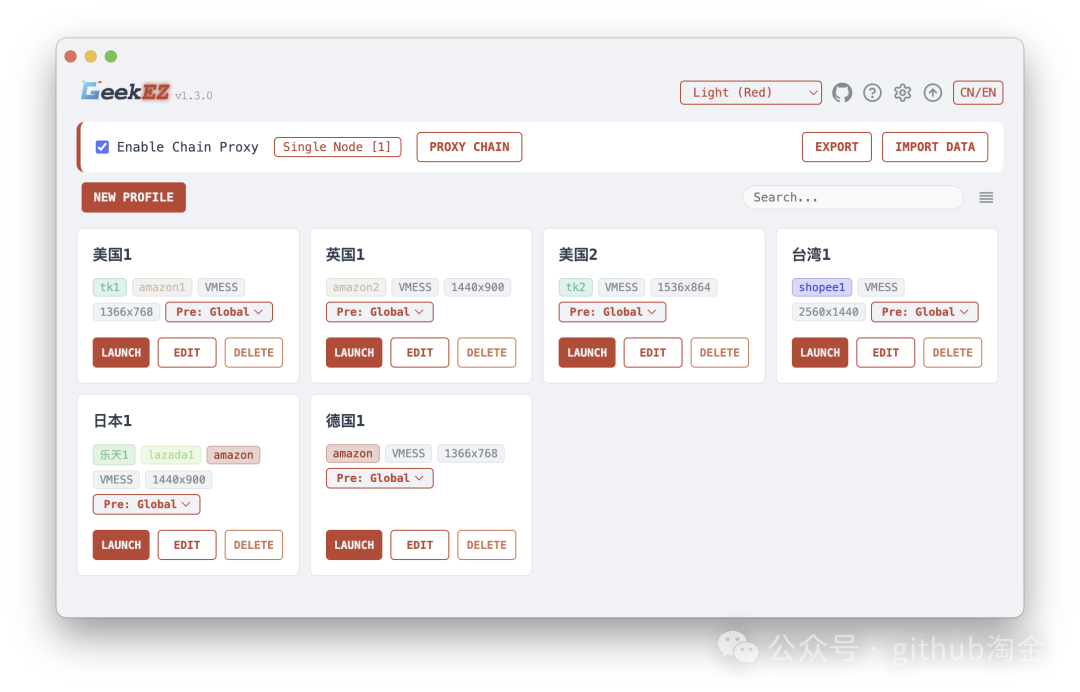Click the IMPORT DATA button
1080x692 pixels.
click(934, 146)
